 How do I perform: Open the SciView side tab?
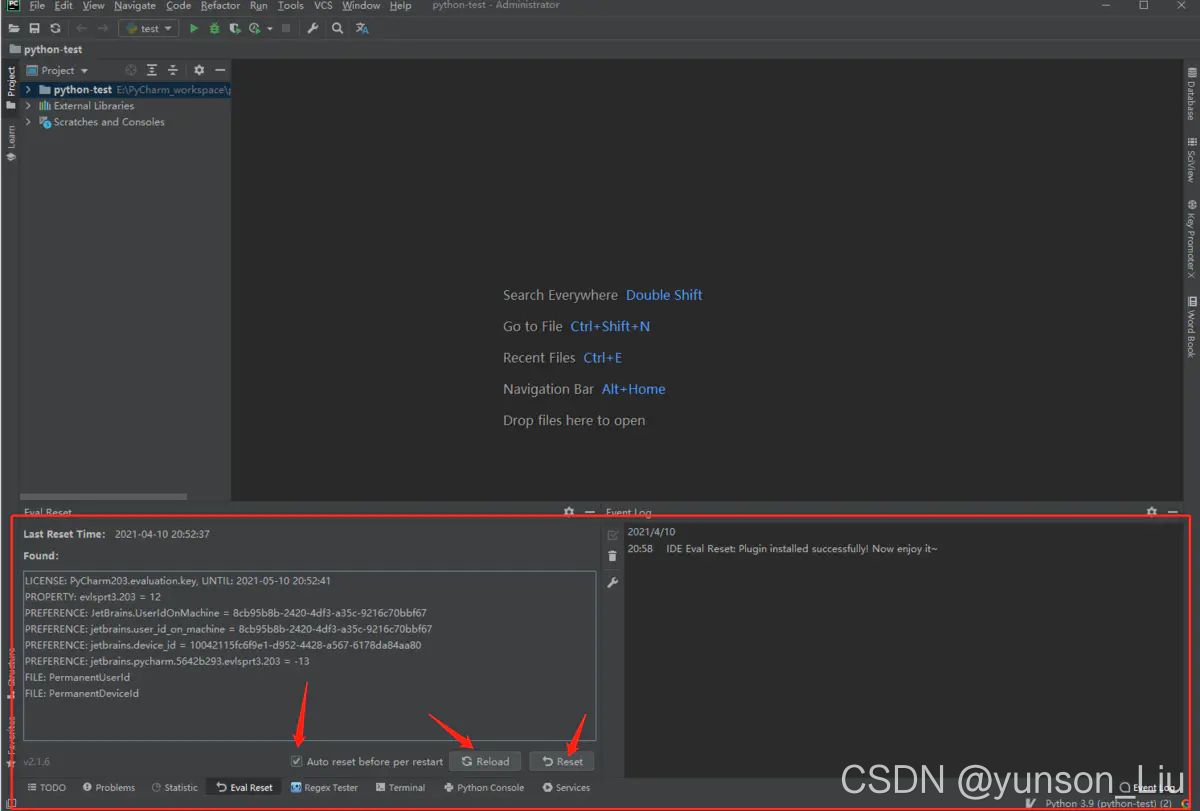[1191, 160]
